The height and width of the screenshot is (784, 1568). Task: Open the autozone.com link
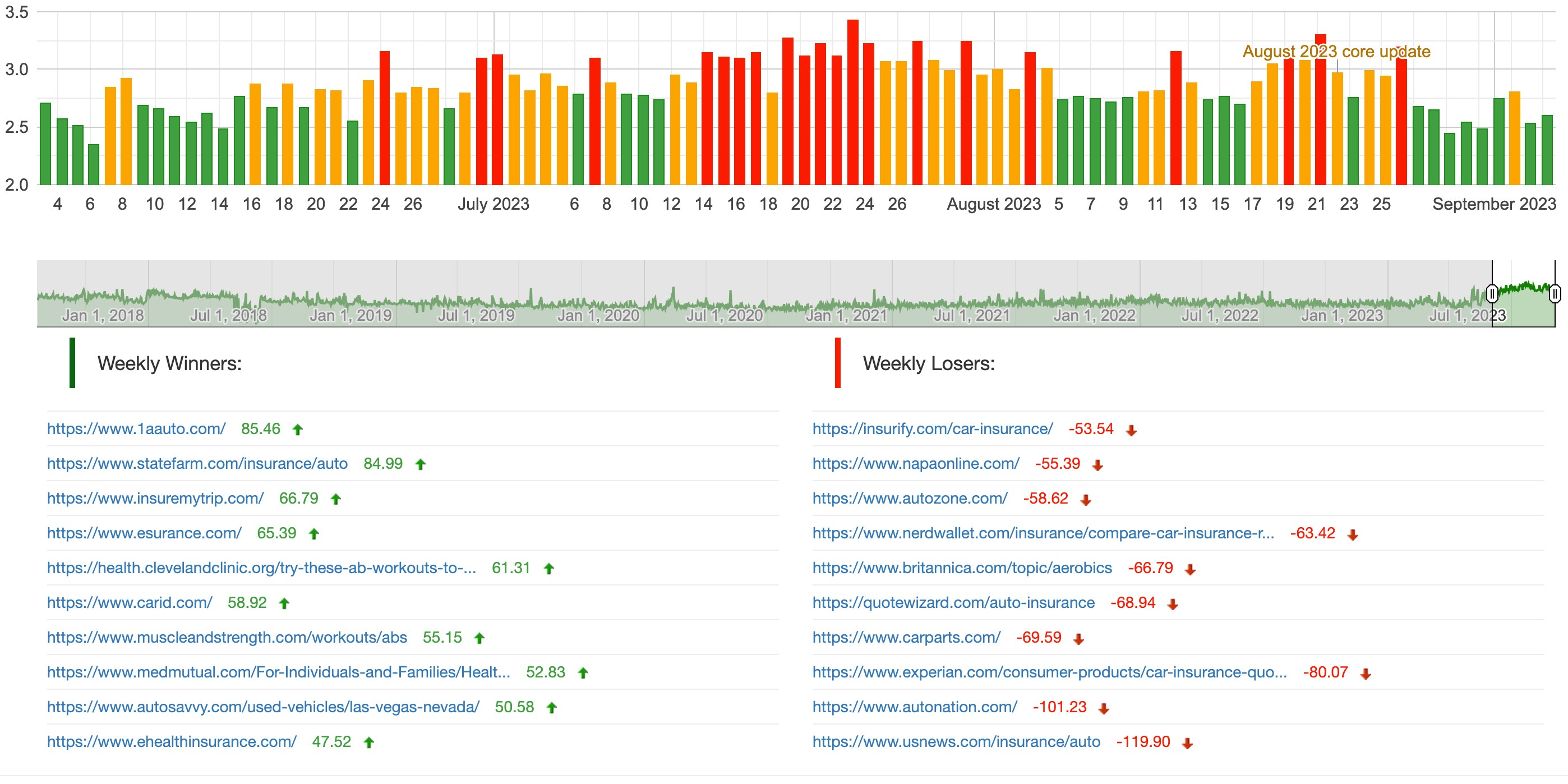[910, 499]
